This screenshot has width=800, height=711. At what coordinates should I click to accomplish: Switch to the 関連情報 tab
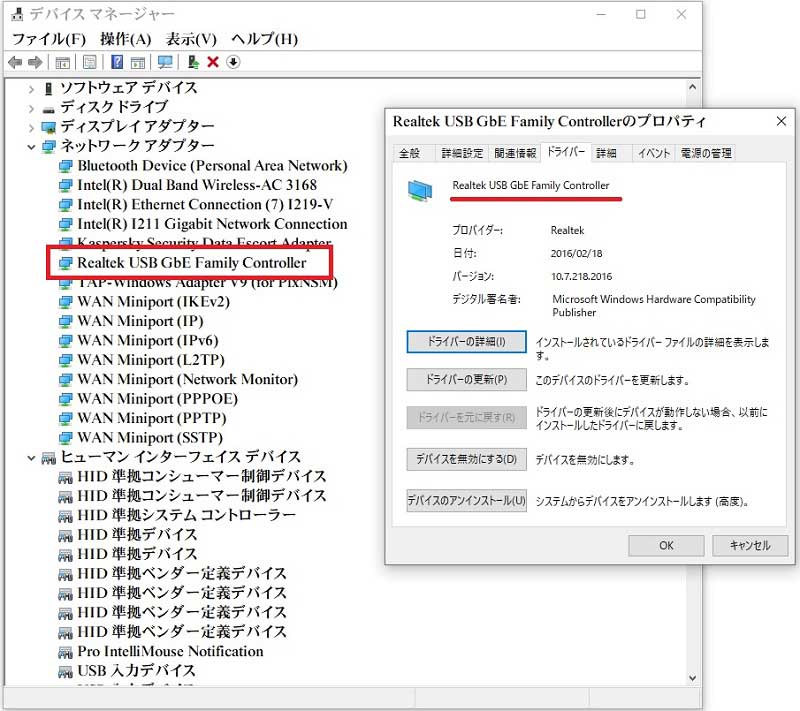coord(515,153)
